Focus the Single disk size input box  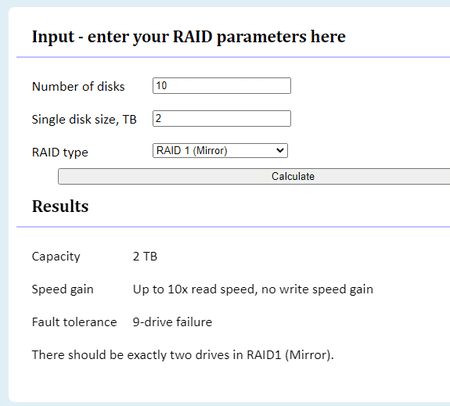click(x=222, y=118)
